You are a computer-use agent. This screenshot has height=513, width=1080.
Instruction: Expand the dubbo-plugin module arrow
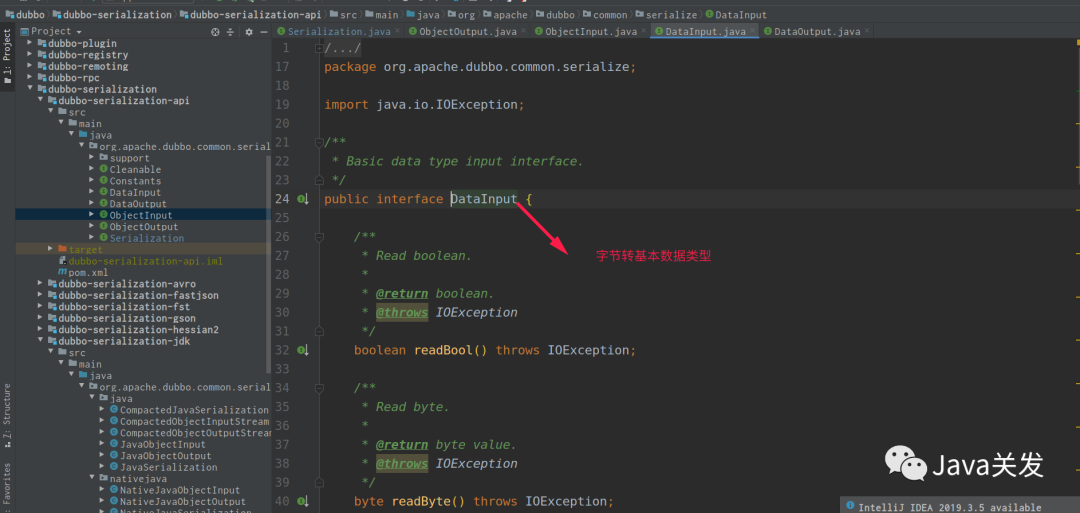click(30, 43)
